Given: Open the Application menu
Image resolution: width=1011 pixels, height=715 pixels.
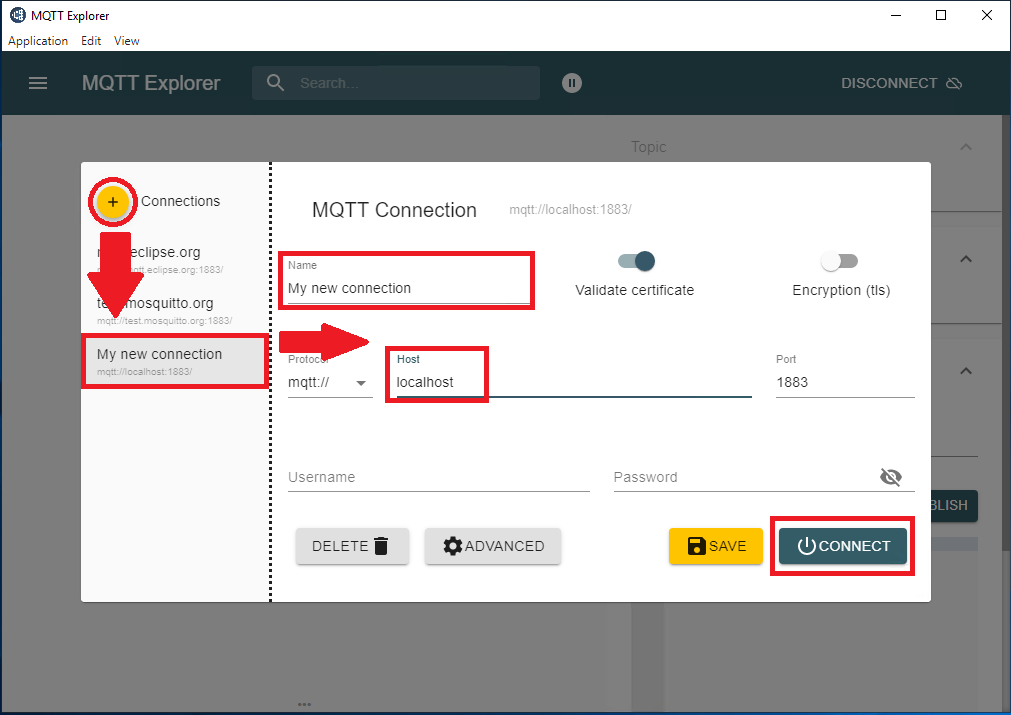Looking at the screenshot, I should pos(38,41).
